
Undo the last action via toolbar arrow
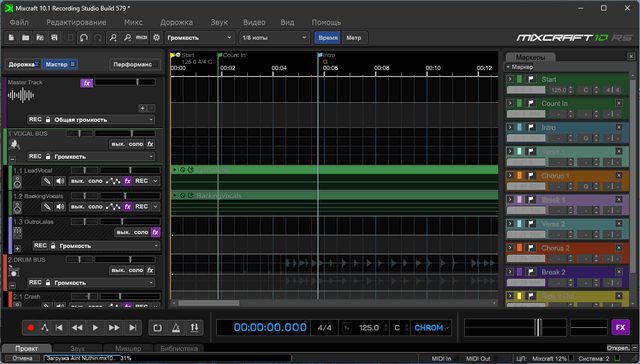click(84, 38)
